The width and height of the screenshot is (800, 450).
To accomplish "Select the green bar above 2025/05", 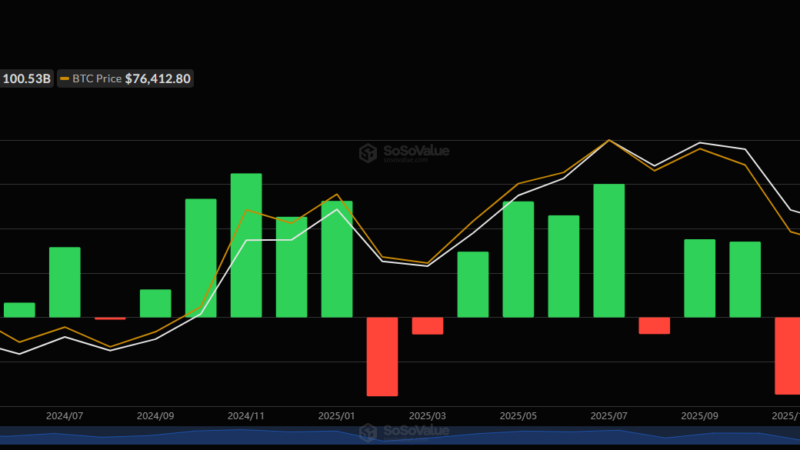I will 518,259.
